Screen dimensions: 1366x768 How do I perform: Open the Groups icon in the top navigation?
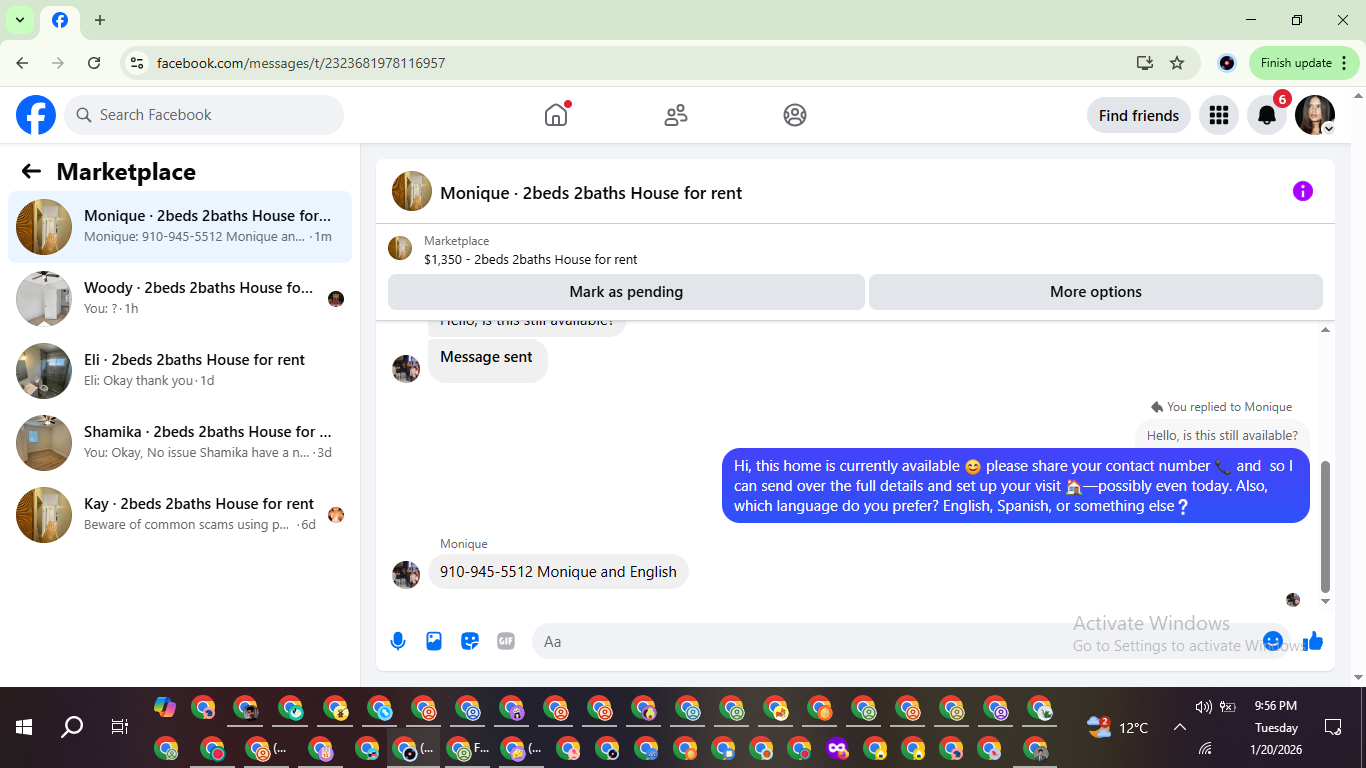(795, 115)
